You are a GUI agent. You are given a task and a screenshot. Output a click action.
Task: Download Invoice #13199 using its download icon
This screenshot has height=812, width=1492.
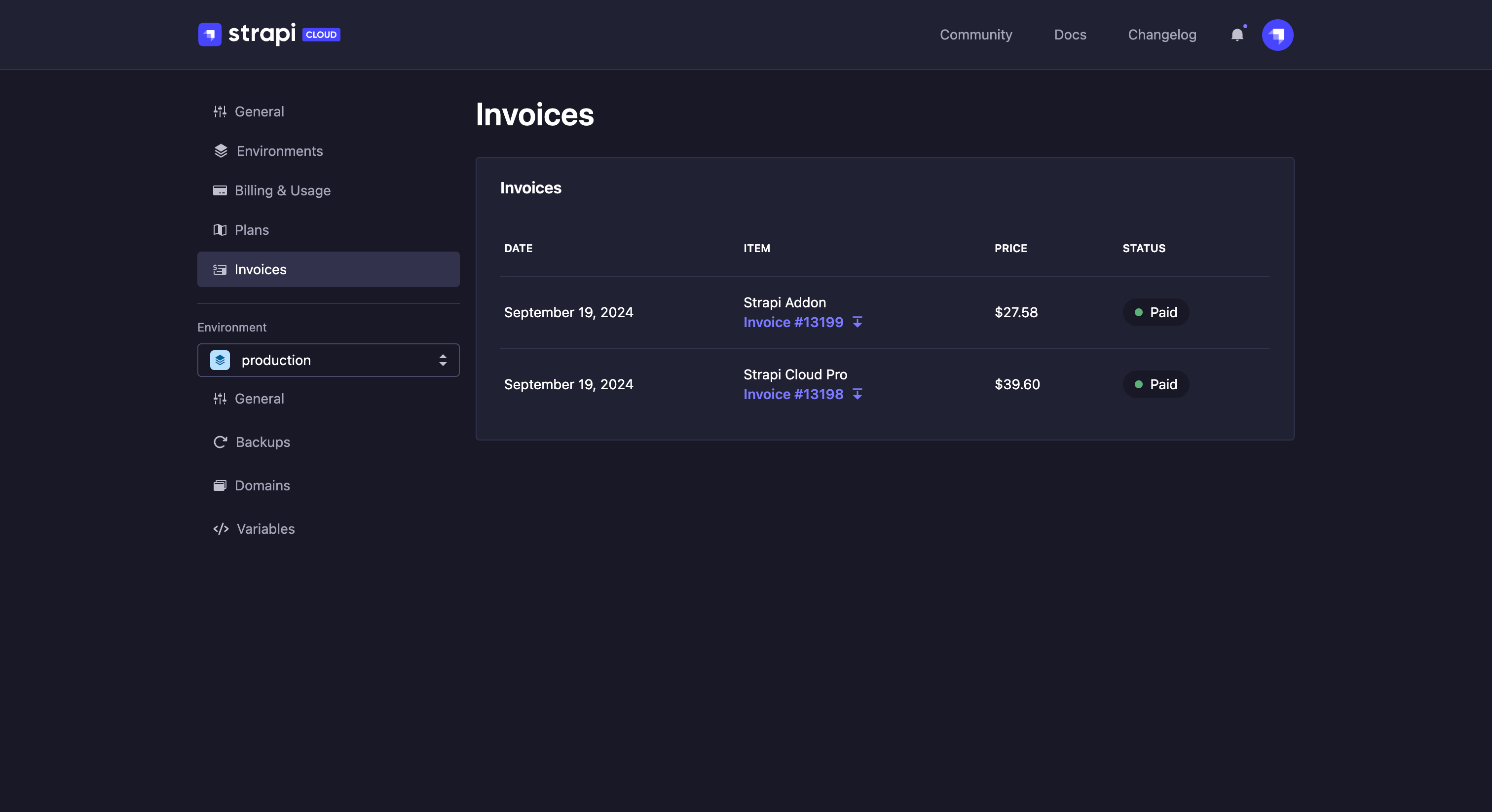pos(858,323)
